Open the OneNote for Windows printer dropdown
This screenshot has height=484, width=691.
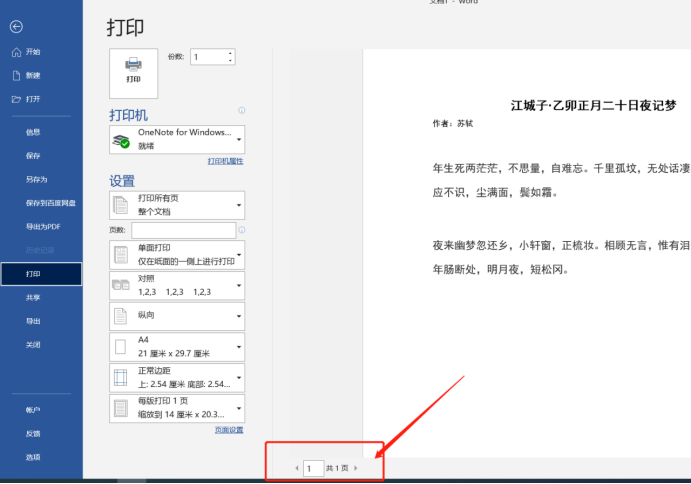(x=177, y=139)
